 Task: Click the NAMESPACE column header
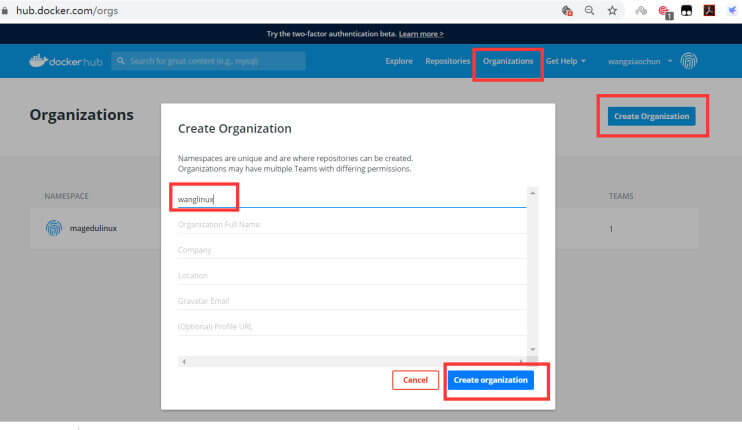coord(66,196)
